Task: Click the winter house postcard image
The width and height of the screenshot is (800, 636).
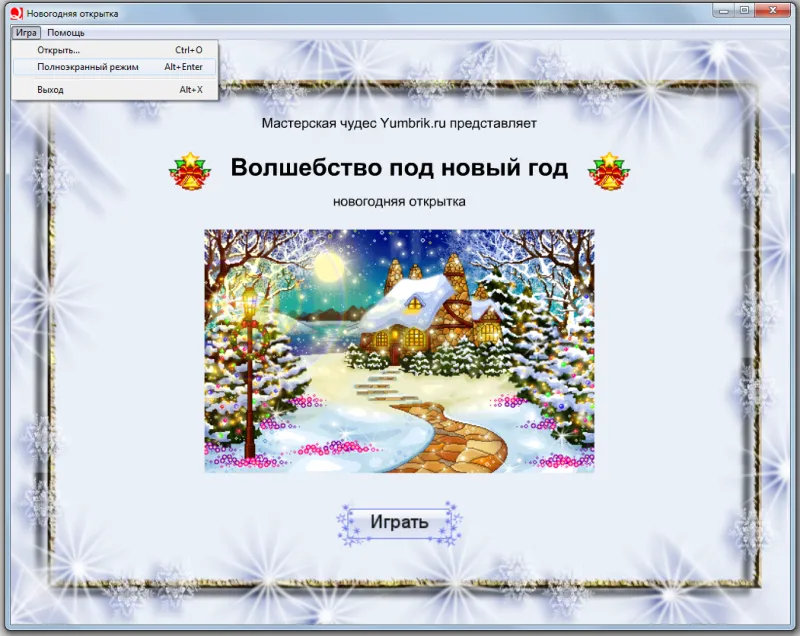Action: click(x=399, y=351)
